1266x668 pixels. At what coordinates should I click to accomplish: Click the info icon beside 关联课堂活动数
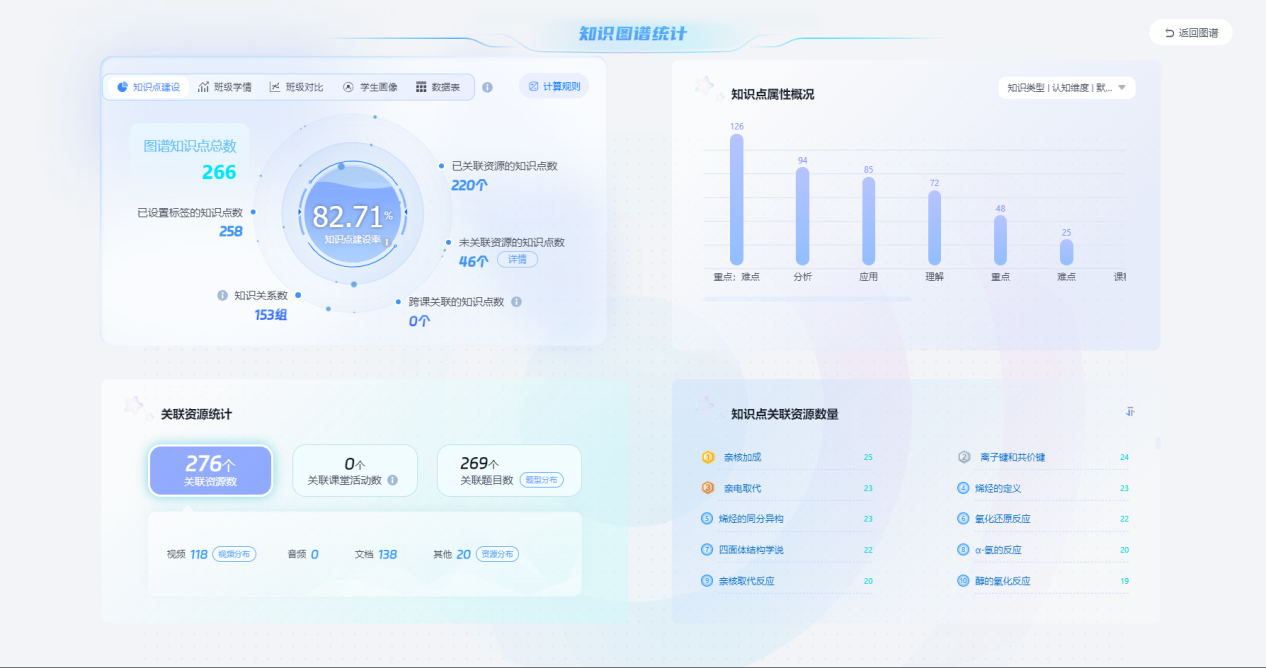(392, 480)
